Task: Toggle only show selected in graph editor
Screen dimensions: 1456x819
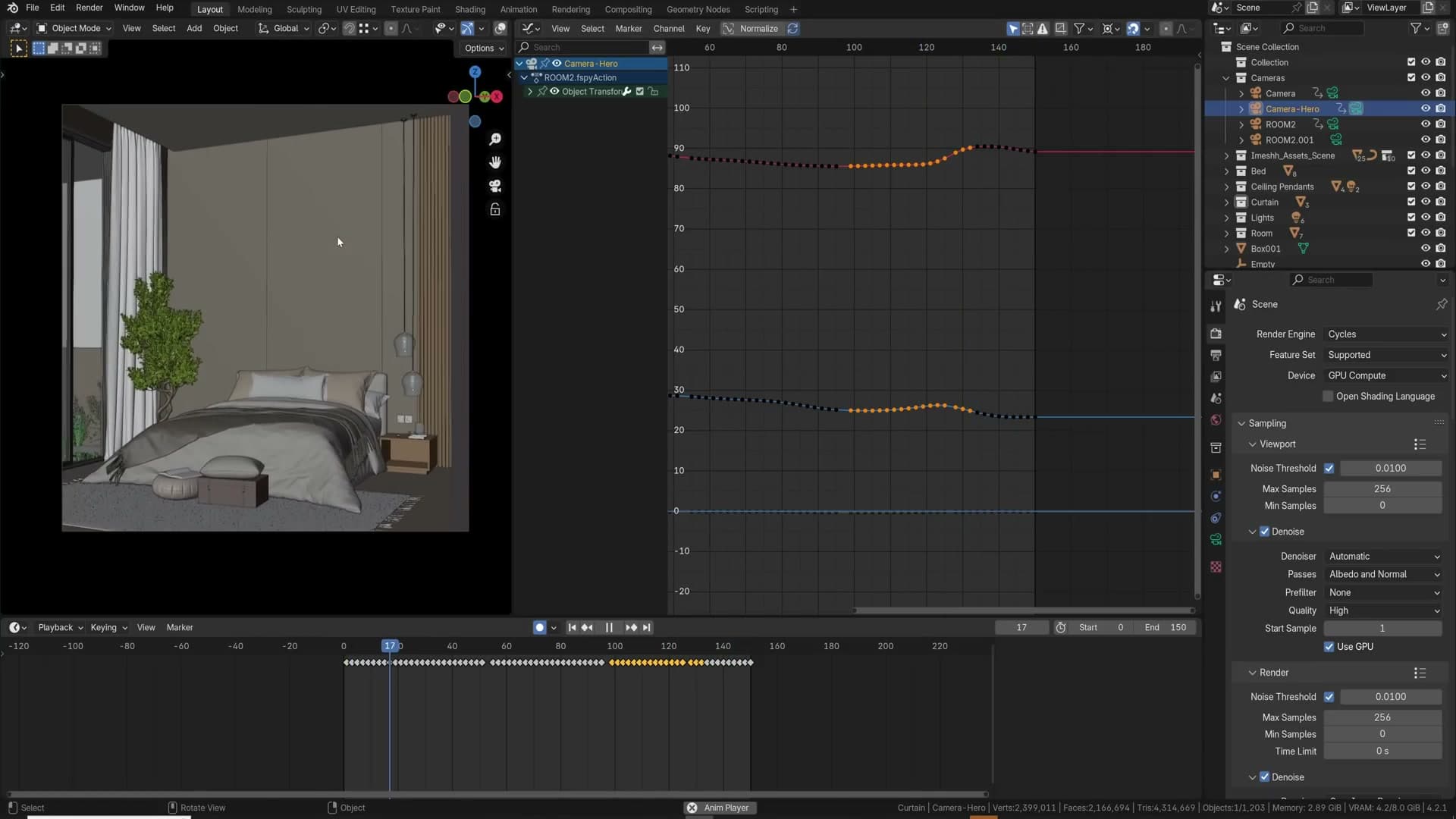Action: (1013, 29)
